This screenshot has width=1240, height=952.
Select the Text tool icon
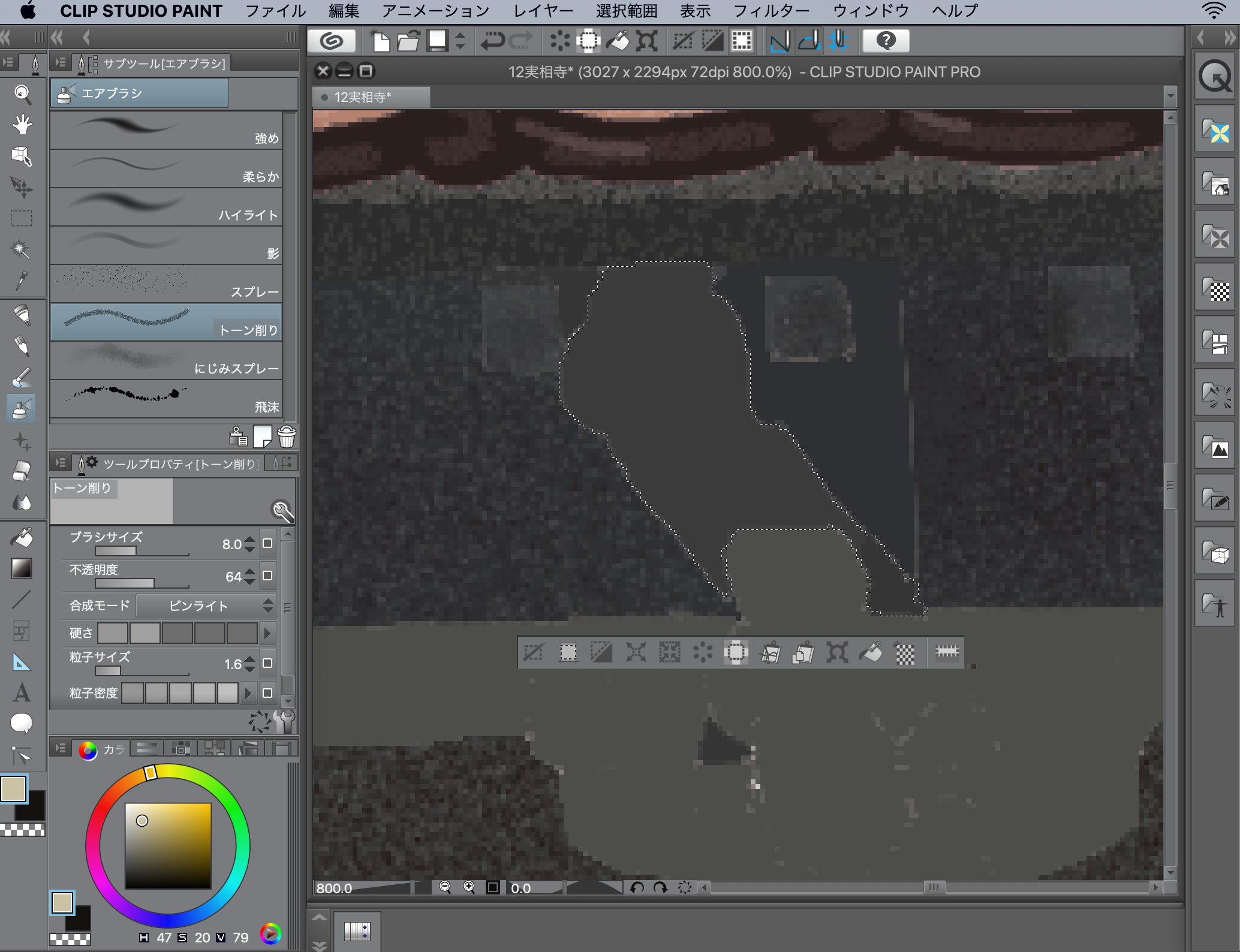pos(22,693)
